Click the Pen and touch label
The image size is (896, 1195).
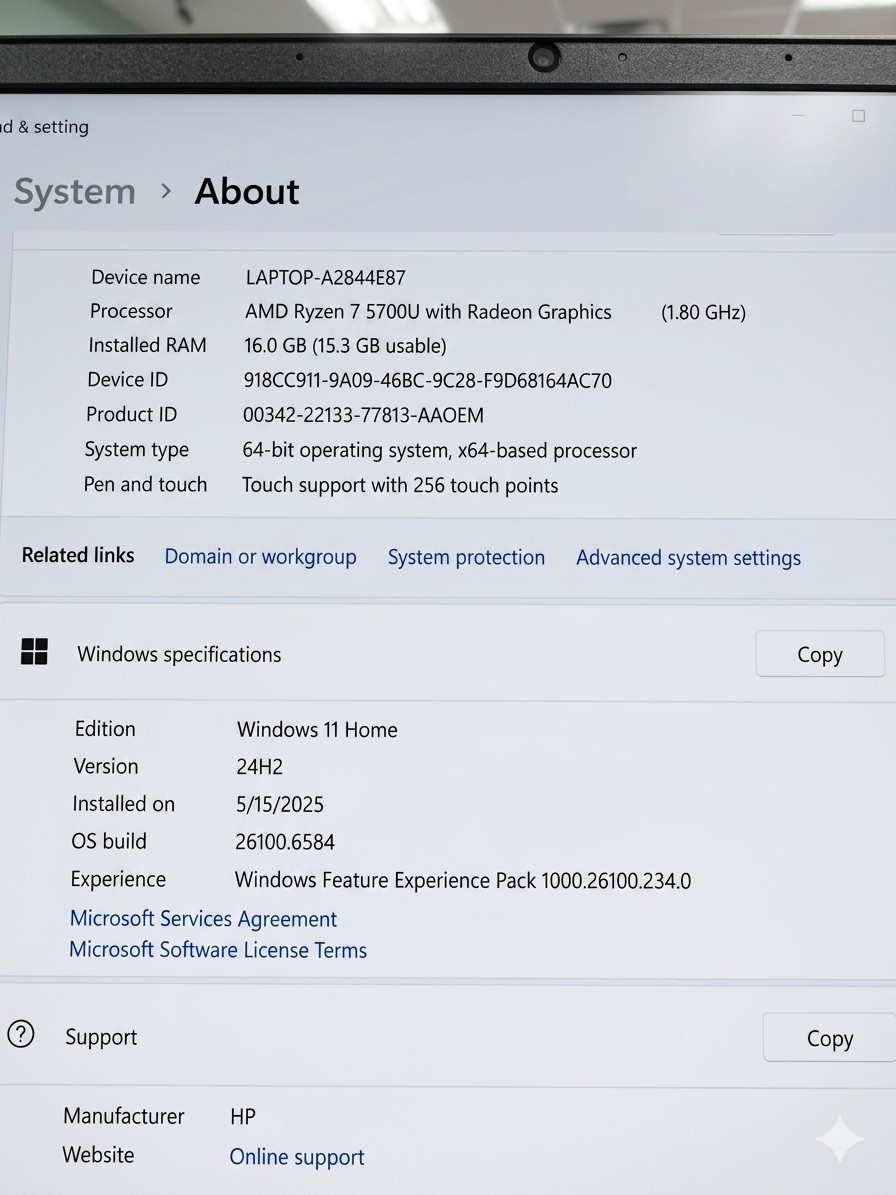coord(145,485)
